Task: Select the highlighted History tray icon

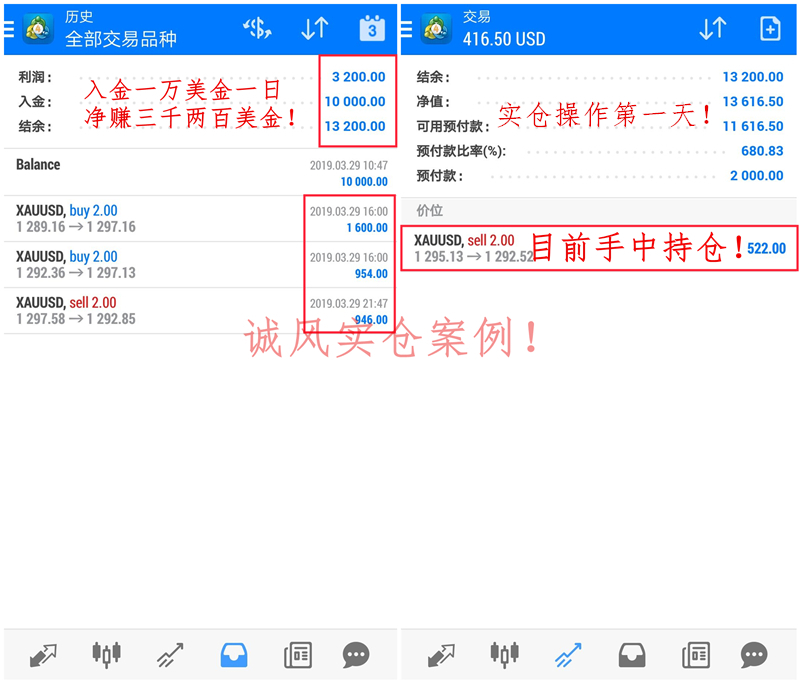Action: coord(233,655)
